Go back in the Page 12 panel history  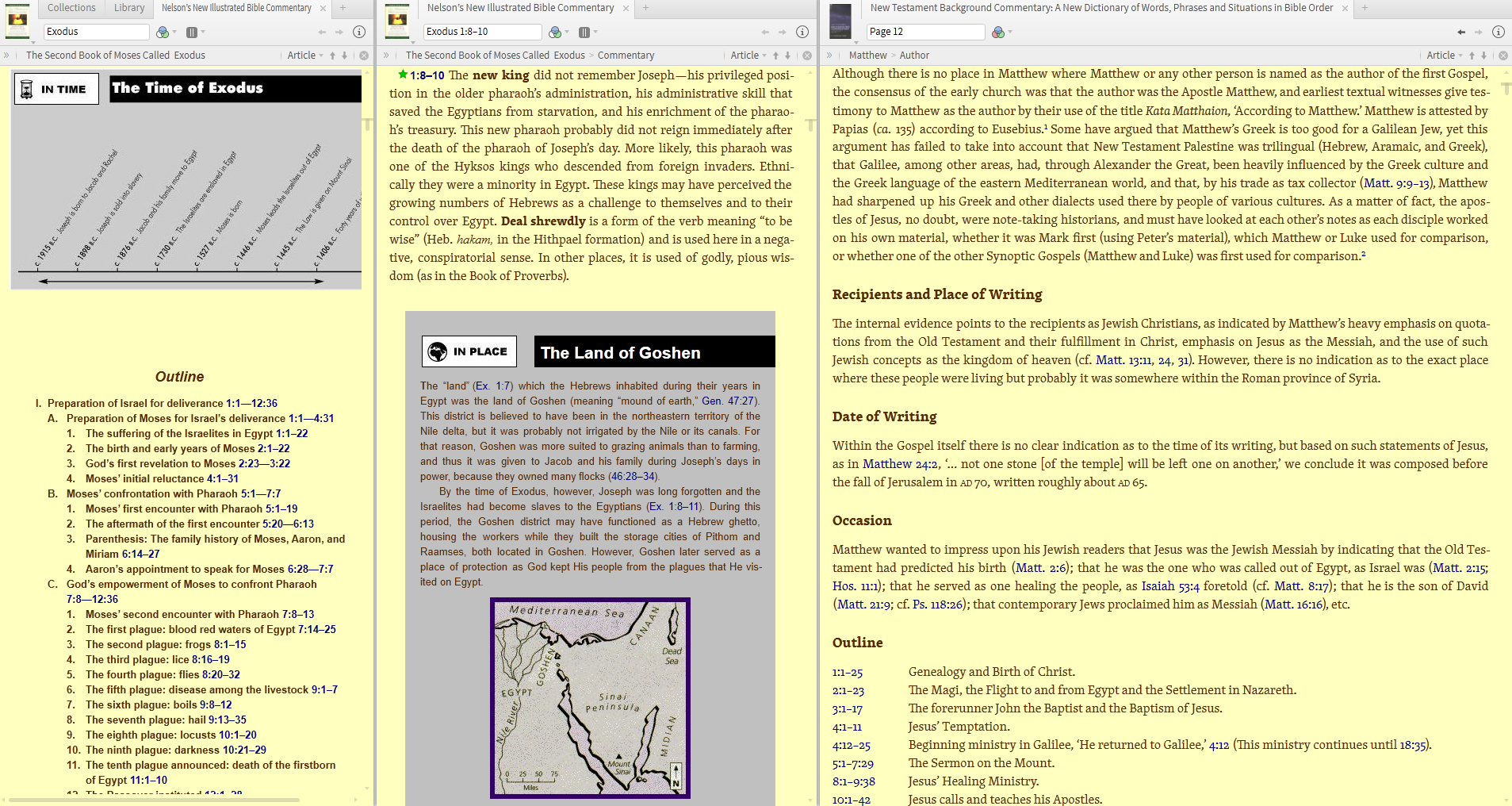tap(1461, 32)
